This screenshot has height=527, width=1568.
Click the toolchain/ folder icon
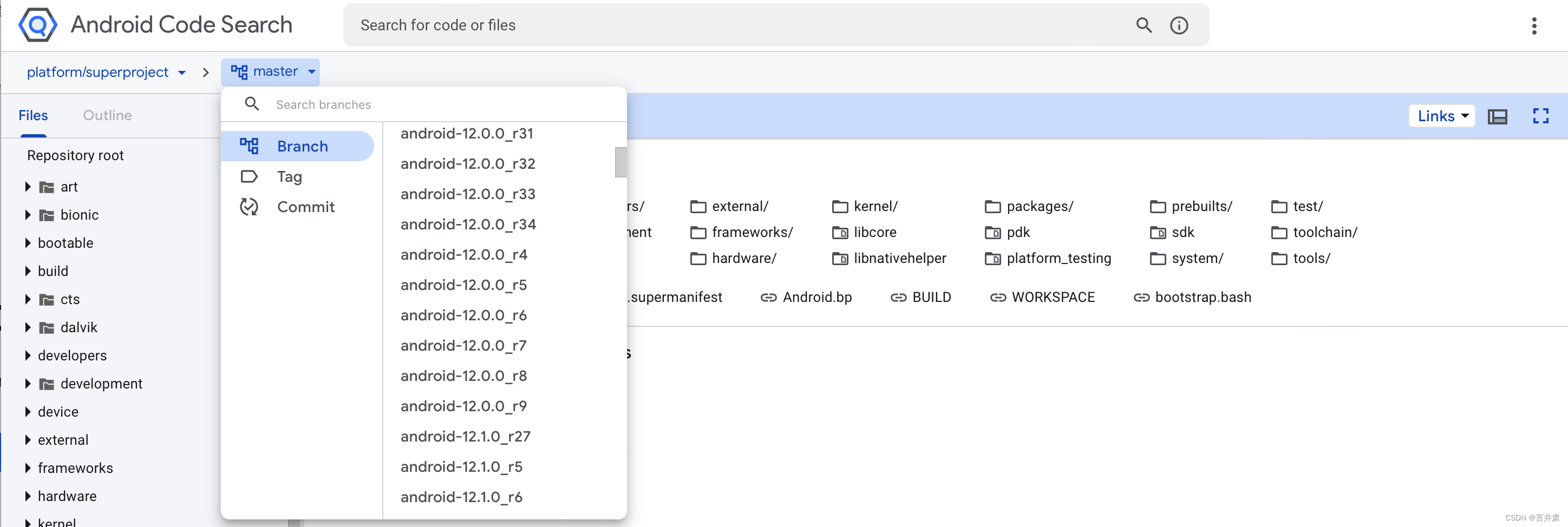click(x=1279, y=233)
